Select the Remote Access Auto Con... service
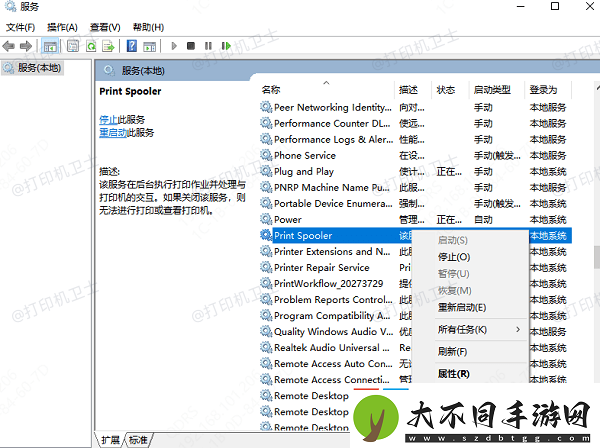Image resolution: width=600 pixels, height=448 pixels. coord(333,363)
